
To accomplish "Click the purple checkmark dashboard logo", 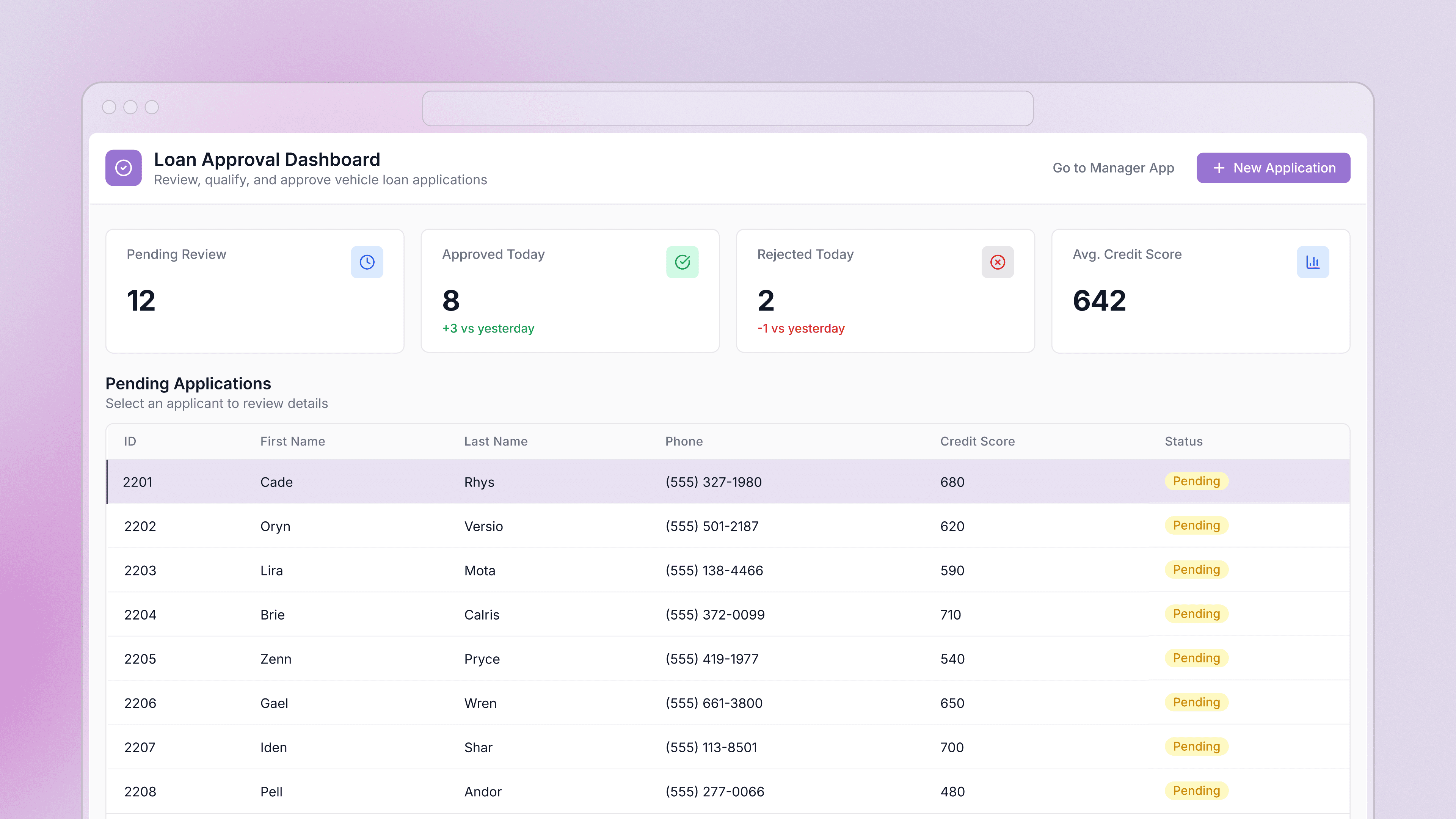I will tap(123, 168).
